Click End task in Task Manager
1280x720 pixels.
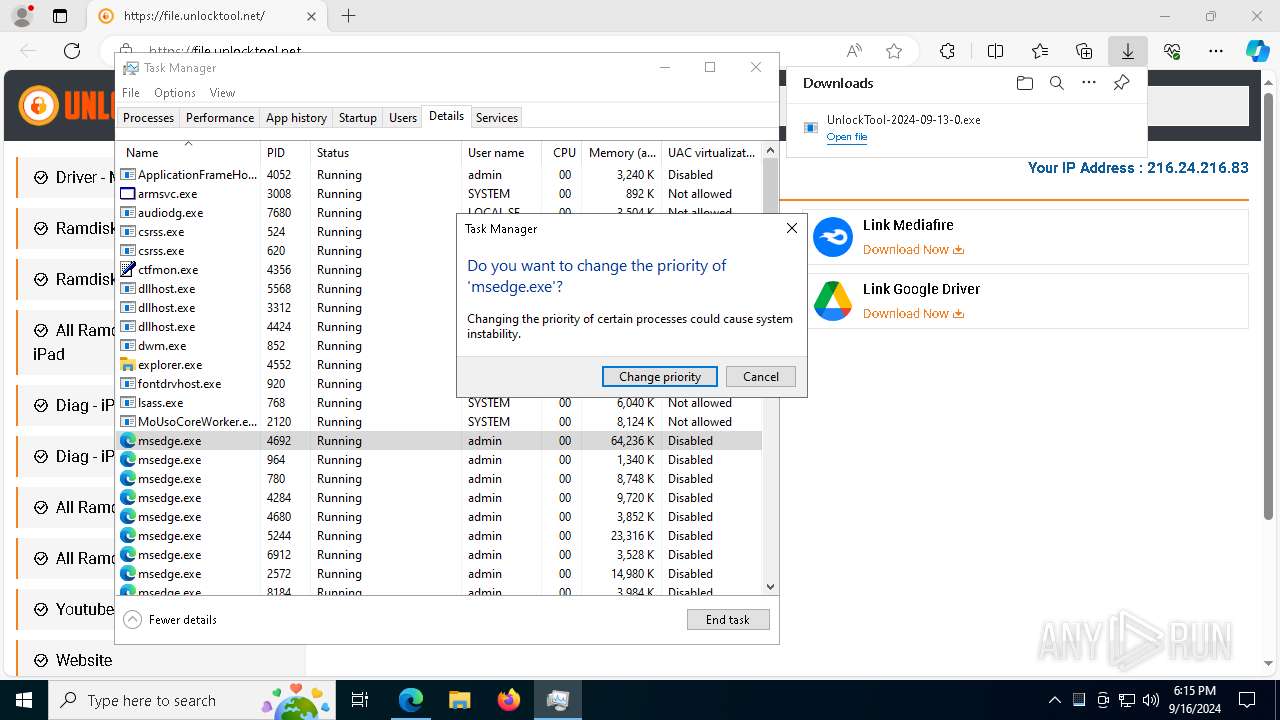[728, 620]
